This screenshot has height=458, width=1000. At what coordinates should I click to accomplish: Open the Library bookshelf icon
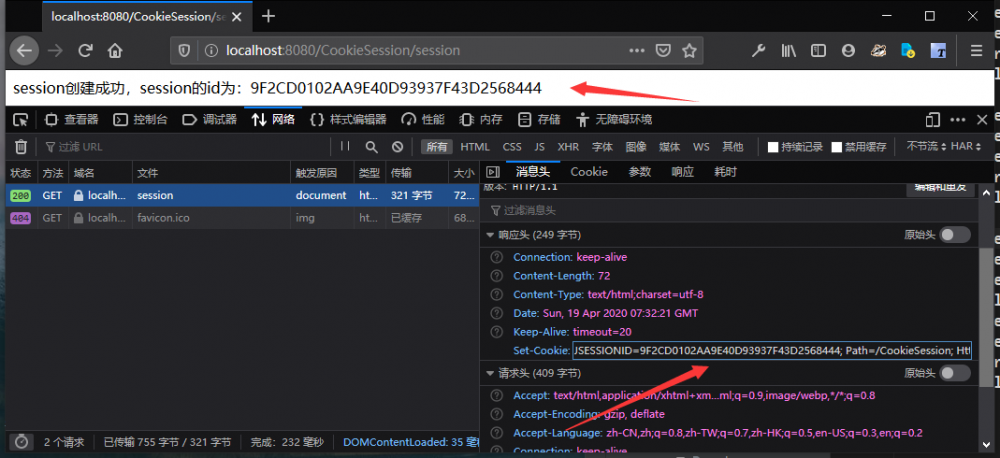(789, 50)
